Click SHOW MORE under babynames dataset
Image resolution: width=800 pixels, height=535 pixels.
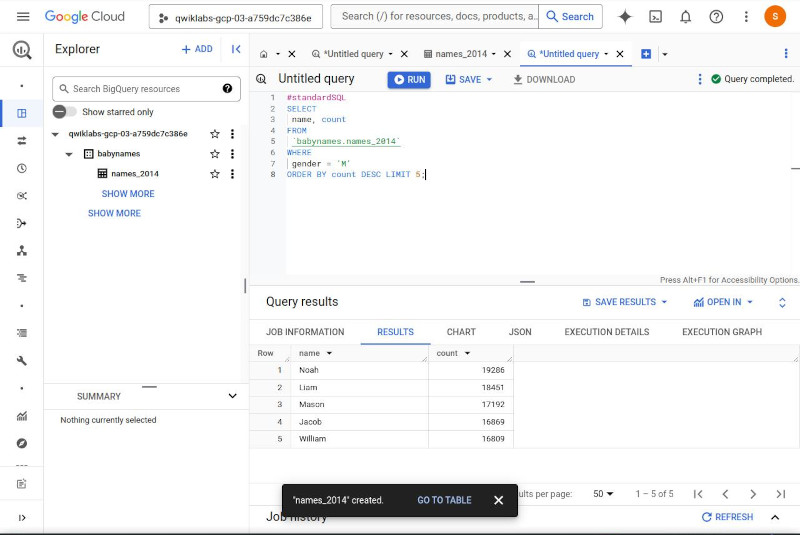point(128,194)
